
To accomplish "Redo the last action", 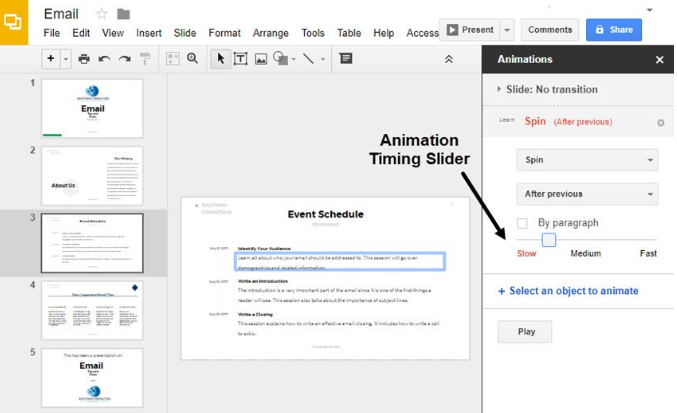I will (x=125, y=59).
